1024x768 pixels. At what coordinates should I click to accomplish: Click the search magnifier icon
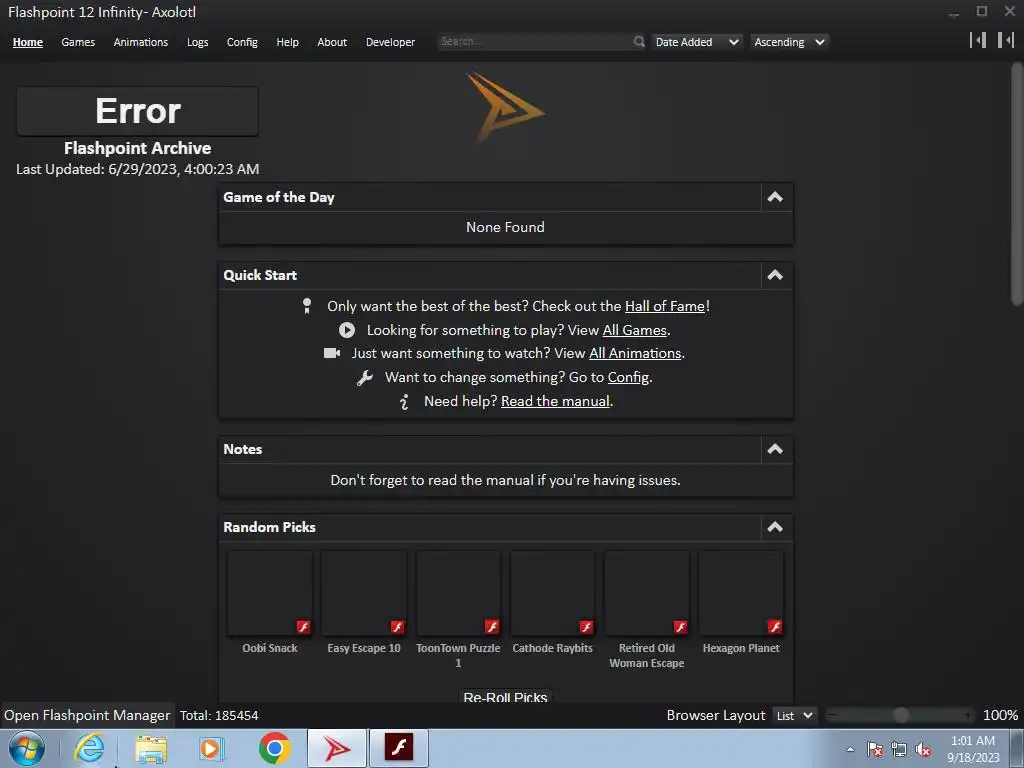click(x=639, y=42)
